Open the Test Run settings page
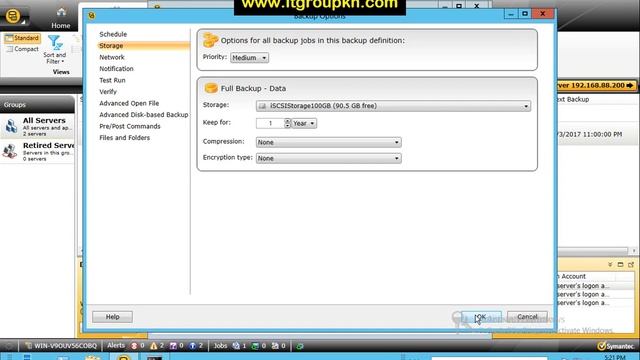This screenshot has width=640, height=360. tap(112, 80)
